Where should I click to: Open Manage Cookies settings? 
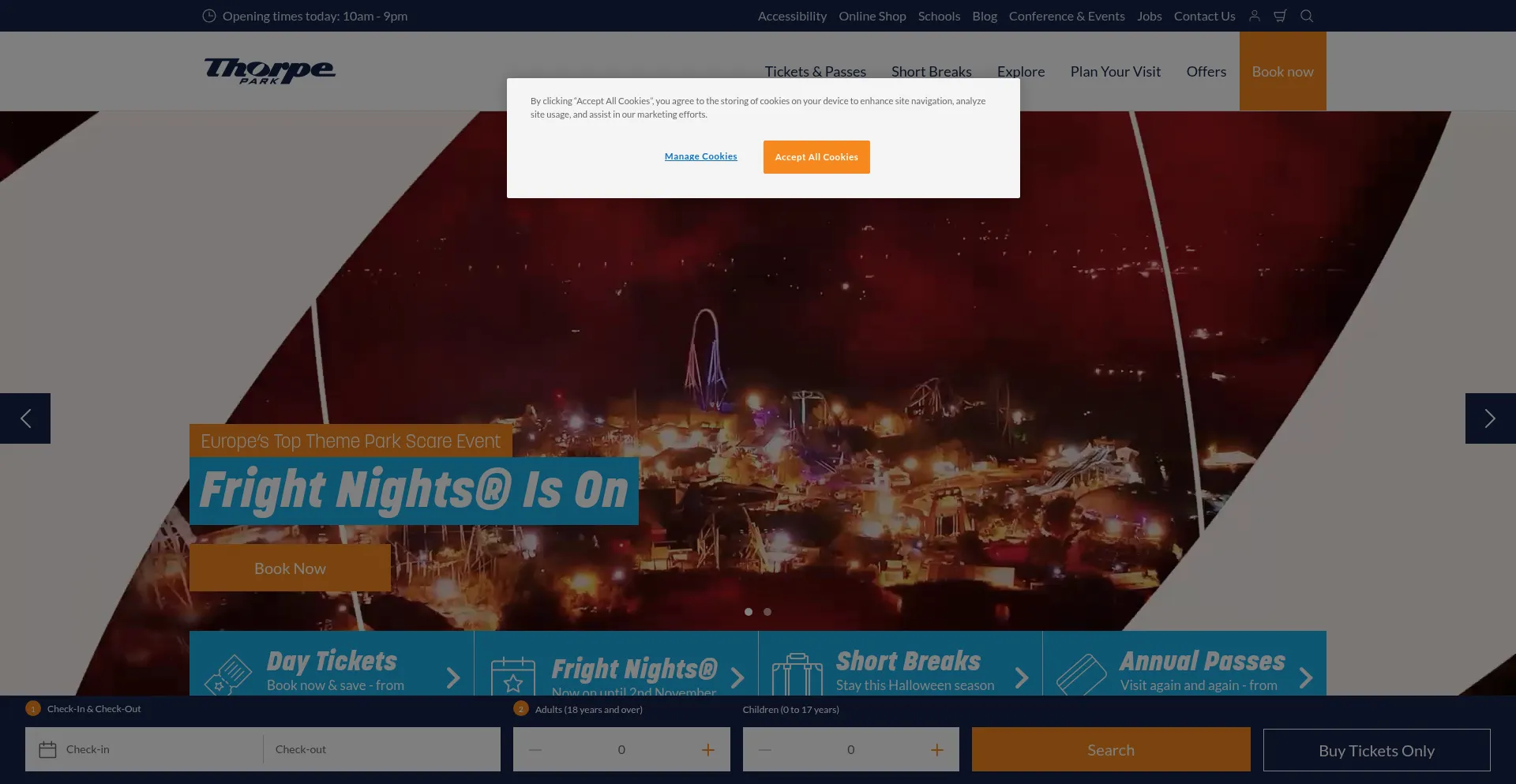701,156
